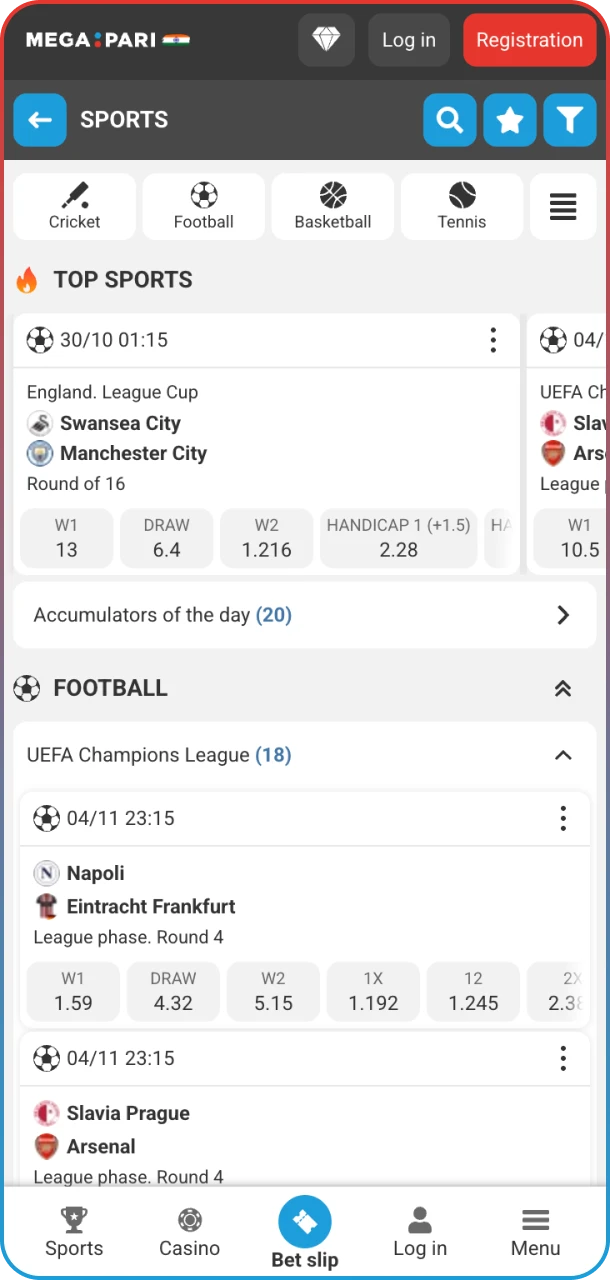Select the Basketball sport icon
Viewport: 610px width, 1280px height.
coord(332,206)
